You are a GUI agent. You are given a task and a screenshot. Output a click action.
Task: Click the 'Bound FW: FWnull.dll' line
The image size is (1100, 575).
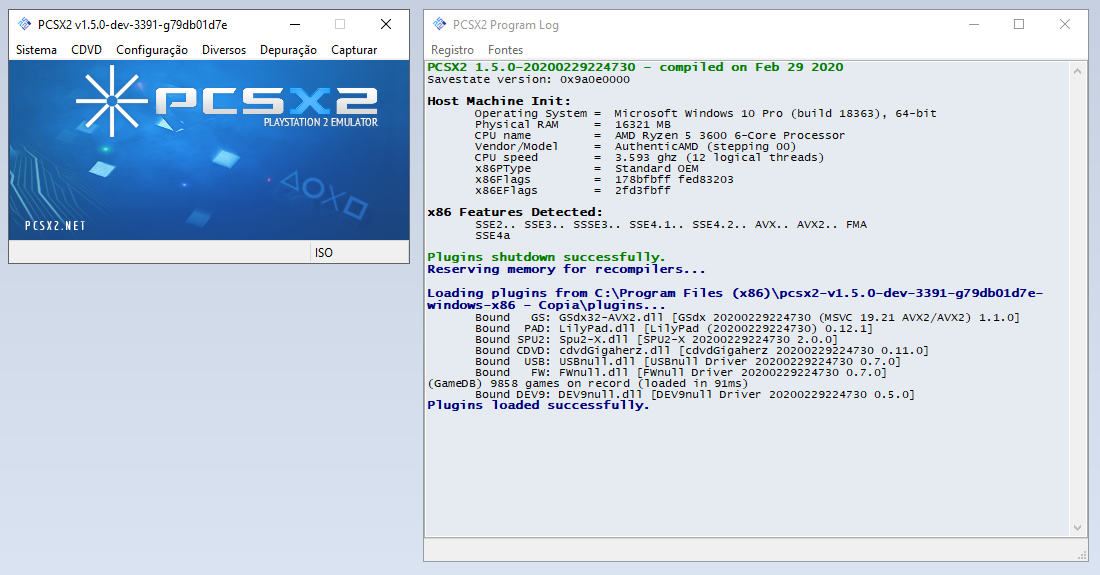(680, 372)
